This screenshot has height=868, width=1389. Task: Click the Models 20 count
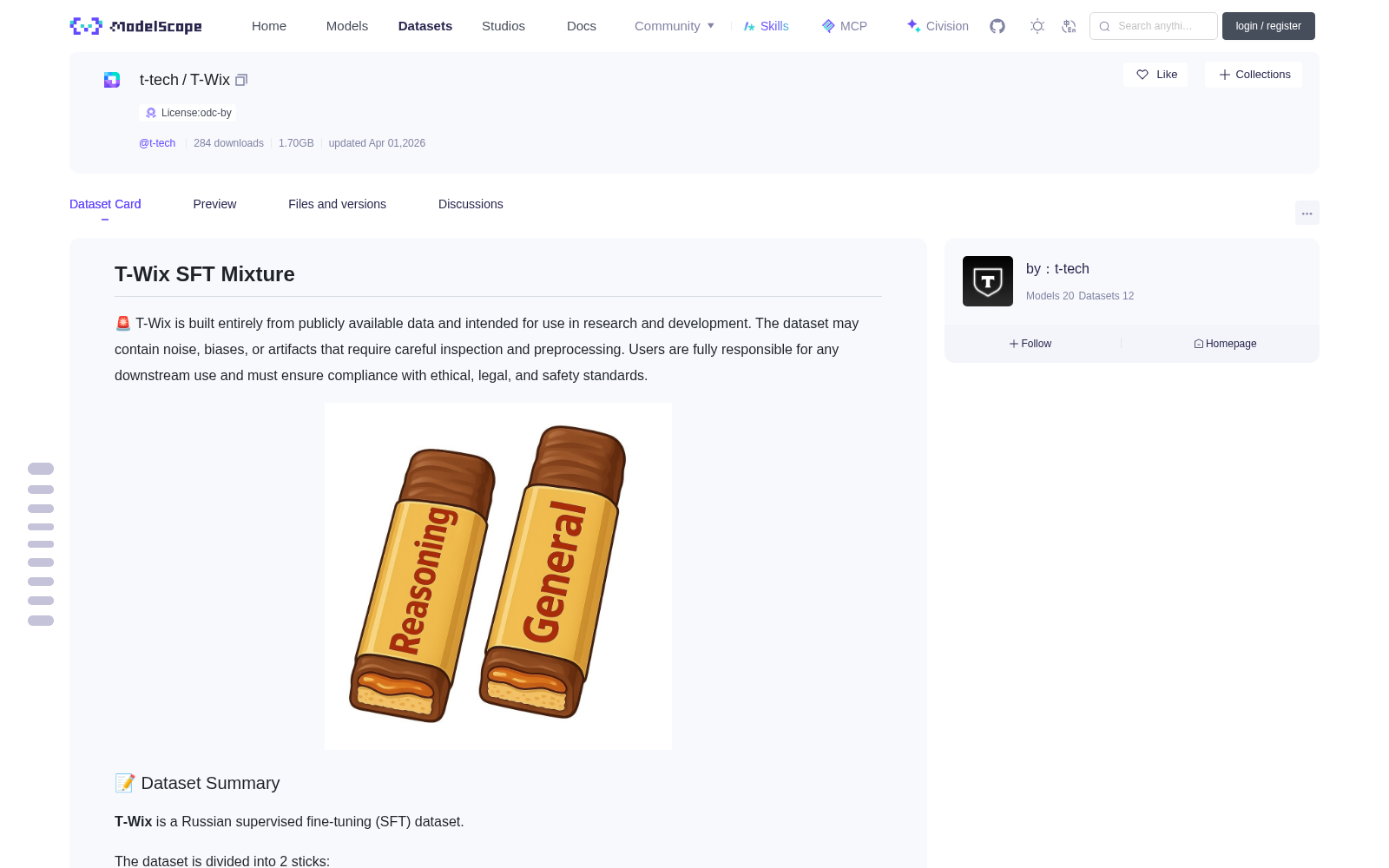coord(1050,296)
